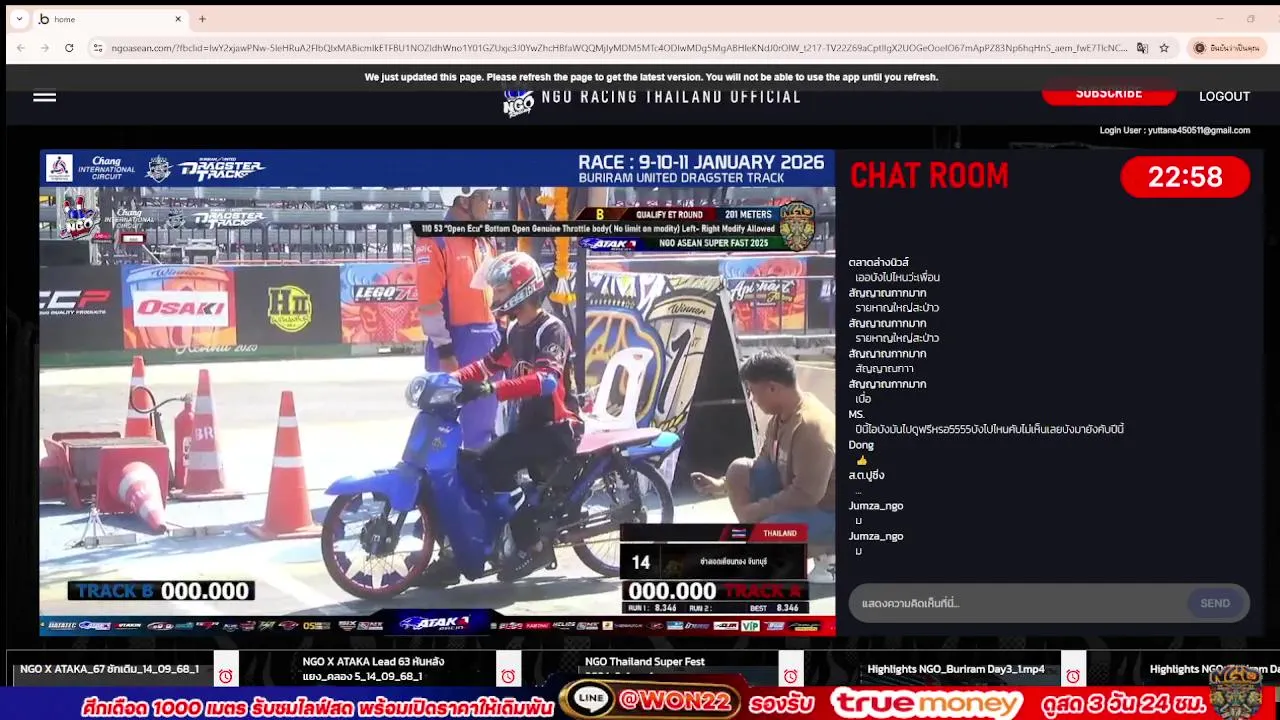Screen dimensions: 1280x720
Task: Click the live race video player
Action: click(437, 392)
